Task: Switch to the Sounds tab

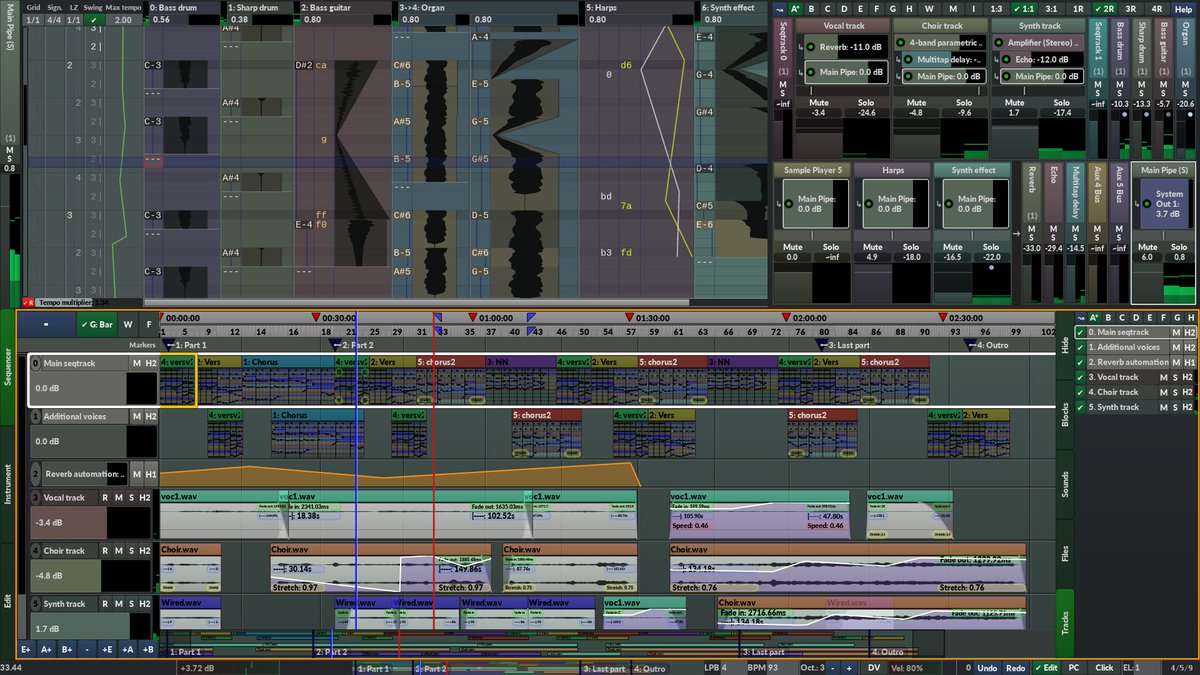Action: [1064, 484]
